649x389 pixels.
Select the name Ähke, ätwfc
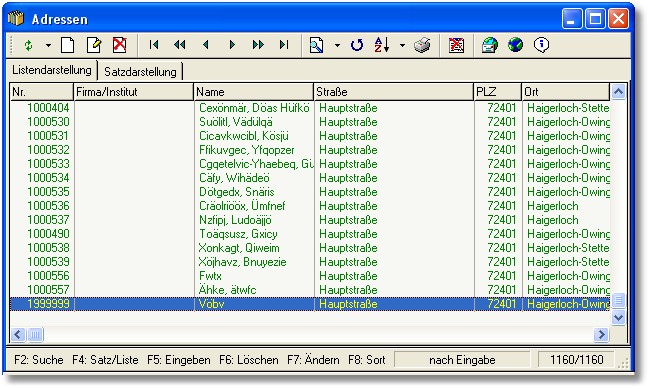click(x=228, y=290)
